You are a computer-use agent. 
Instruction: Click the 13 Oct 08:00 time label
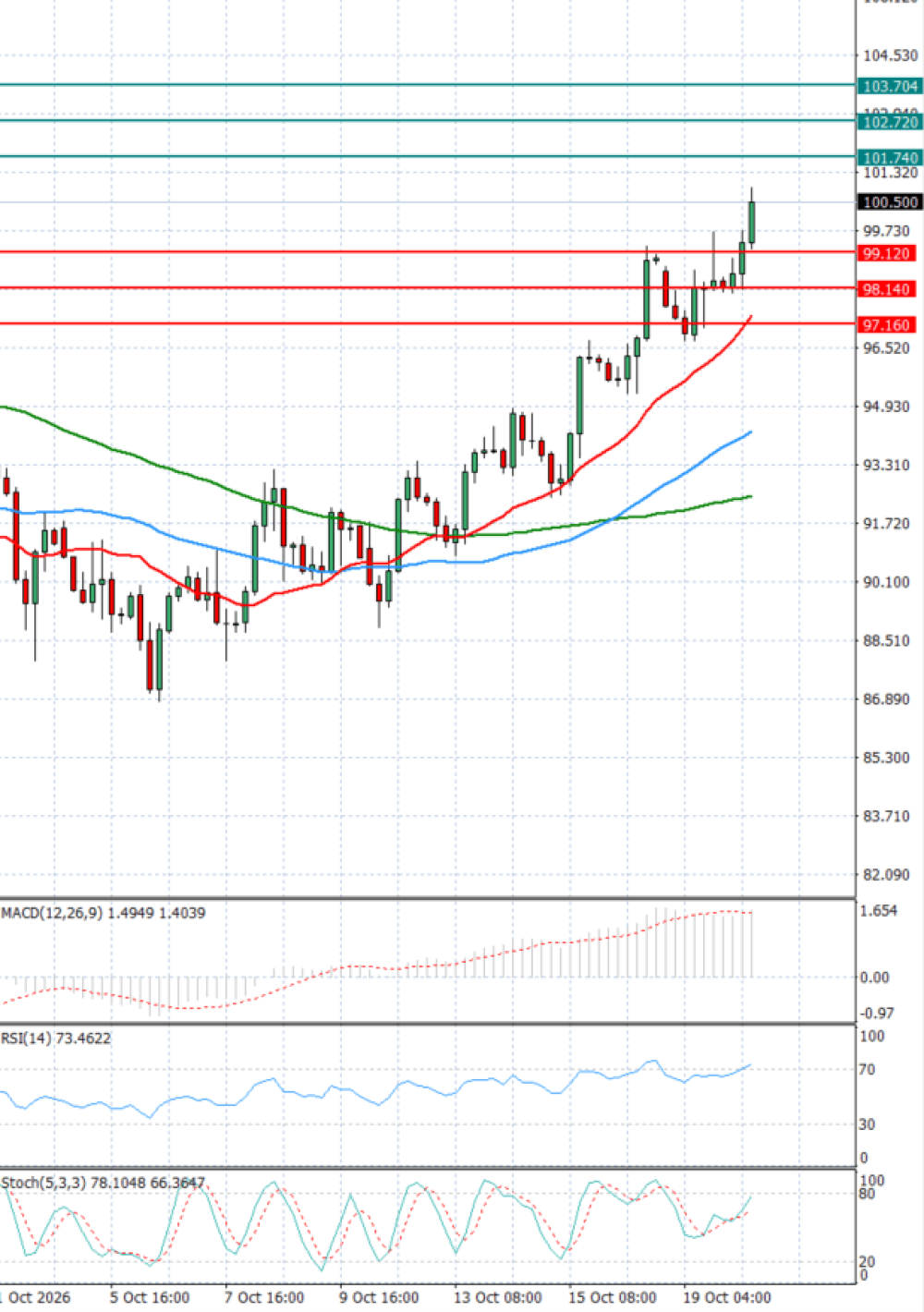[497, 1297]
